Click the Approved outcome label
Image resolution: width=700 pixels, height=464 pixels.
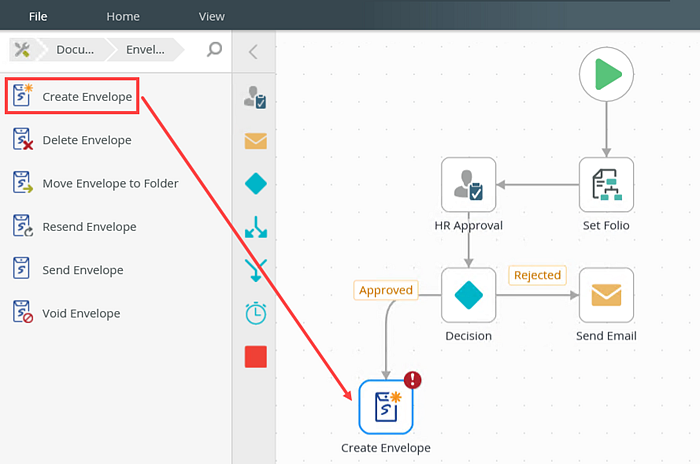pyautogui.click(x=385, y=290)
